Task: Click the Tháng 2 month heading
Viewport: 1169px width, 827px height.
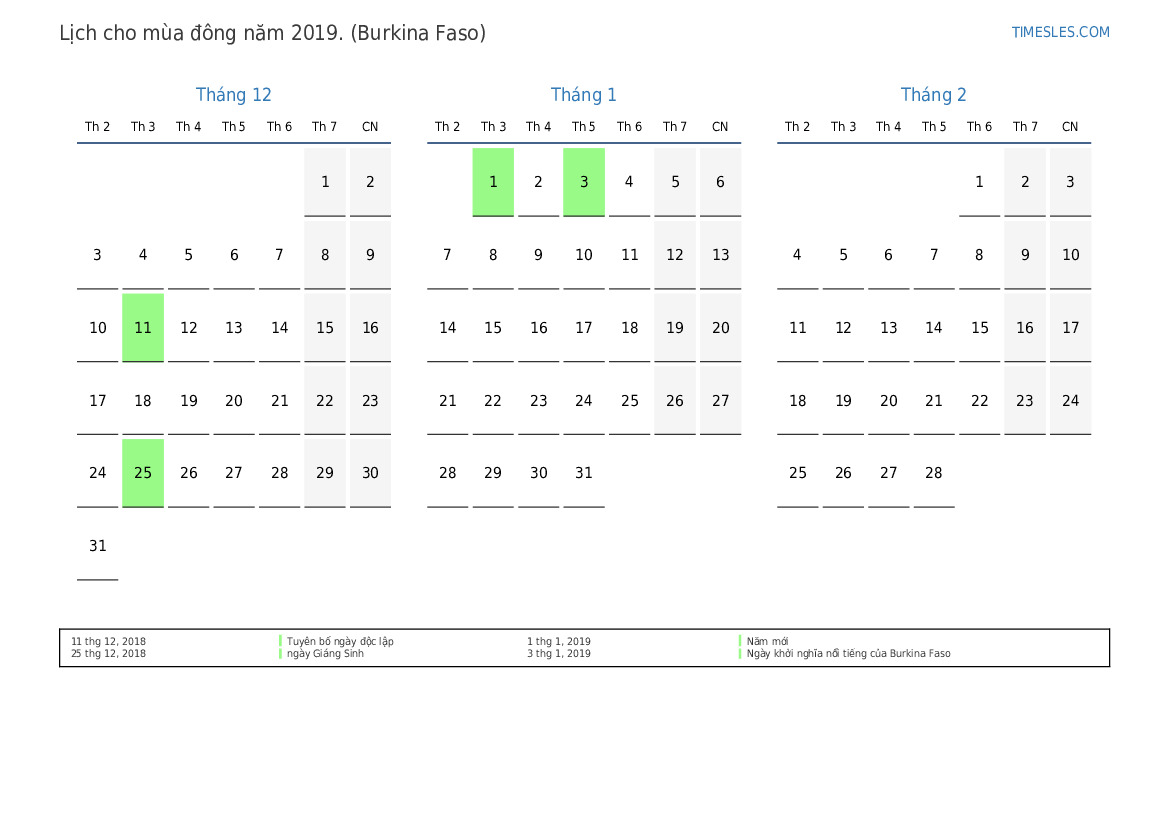Action: [933, 95]
